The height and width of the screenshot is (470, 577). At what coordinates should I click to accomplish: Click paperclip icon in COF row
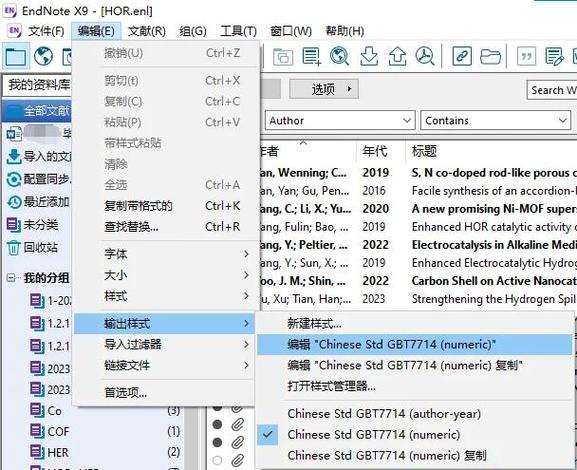[x=238, y=424]
